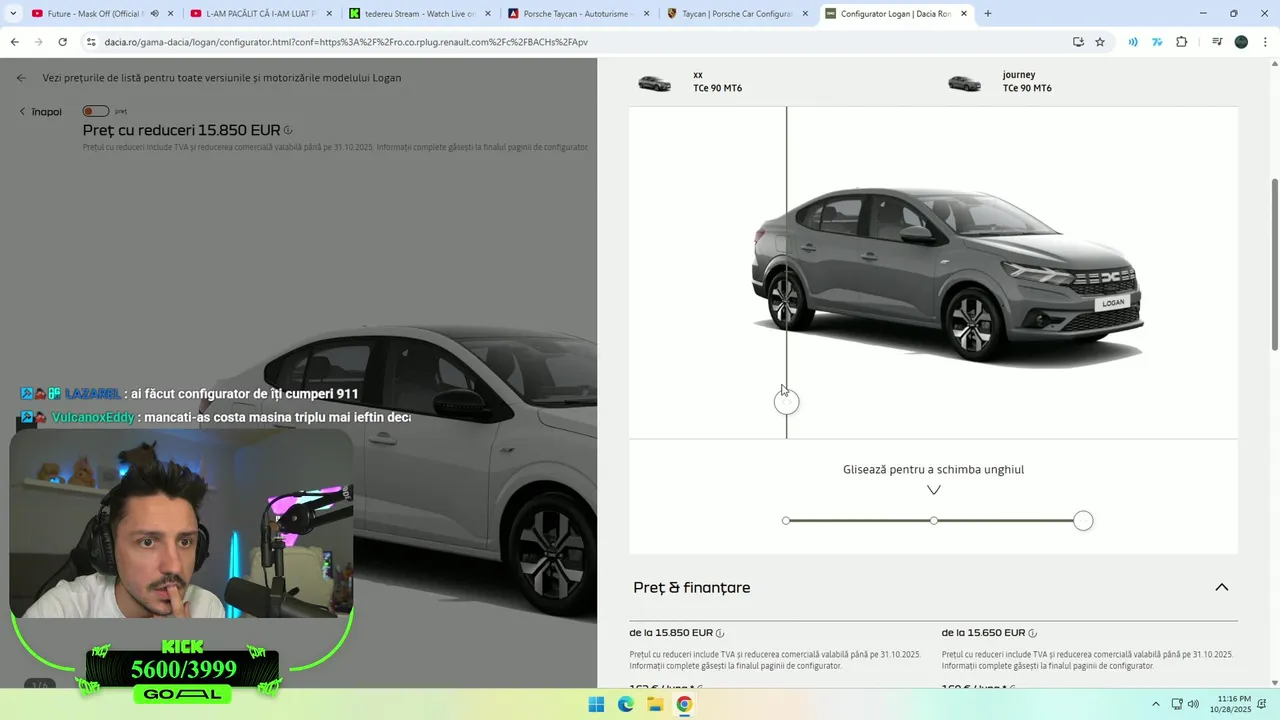Close the Future - Mask Off tab
The image size is (1280, 720).
click(171, 14)
